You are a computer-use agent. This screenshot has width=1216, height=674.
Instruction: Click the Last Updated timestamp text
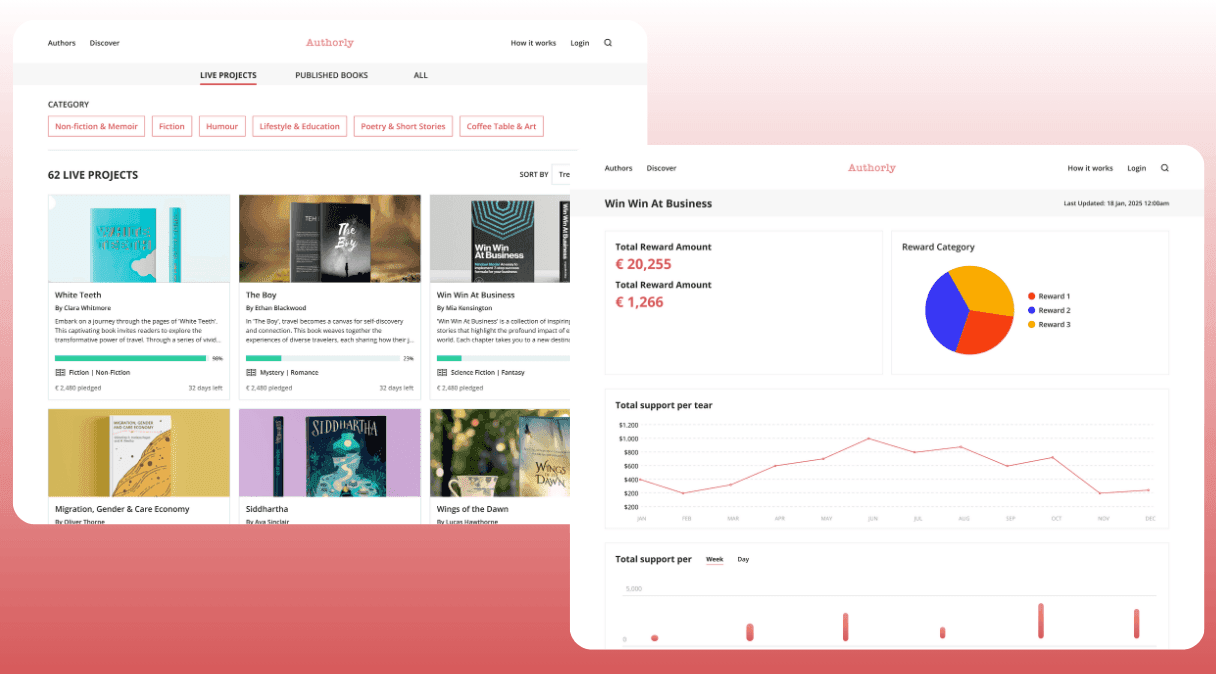point(1116,204)
